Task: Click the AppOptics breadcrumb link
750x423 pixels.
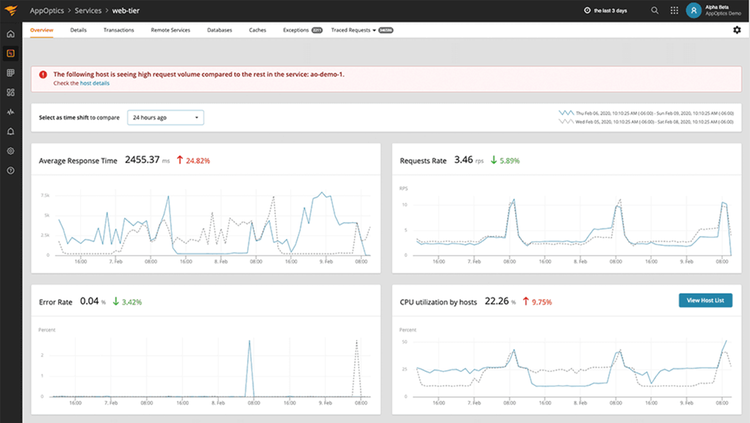Action: [x=47, y=11]
